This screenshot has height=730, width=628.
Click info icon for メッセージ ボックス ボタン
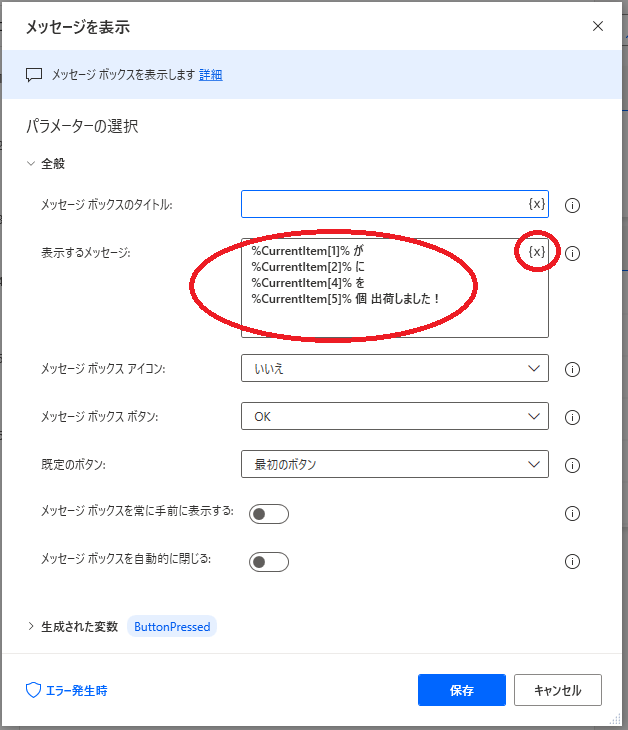[x=573, y=417]
